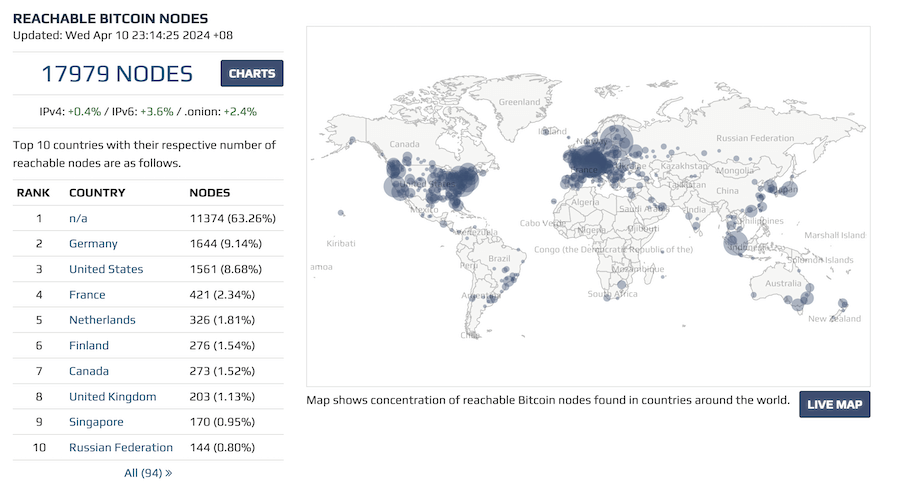
Task: Select the NODES column header
Action: pos(210,193)
